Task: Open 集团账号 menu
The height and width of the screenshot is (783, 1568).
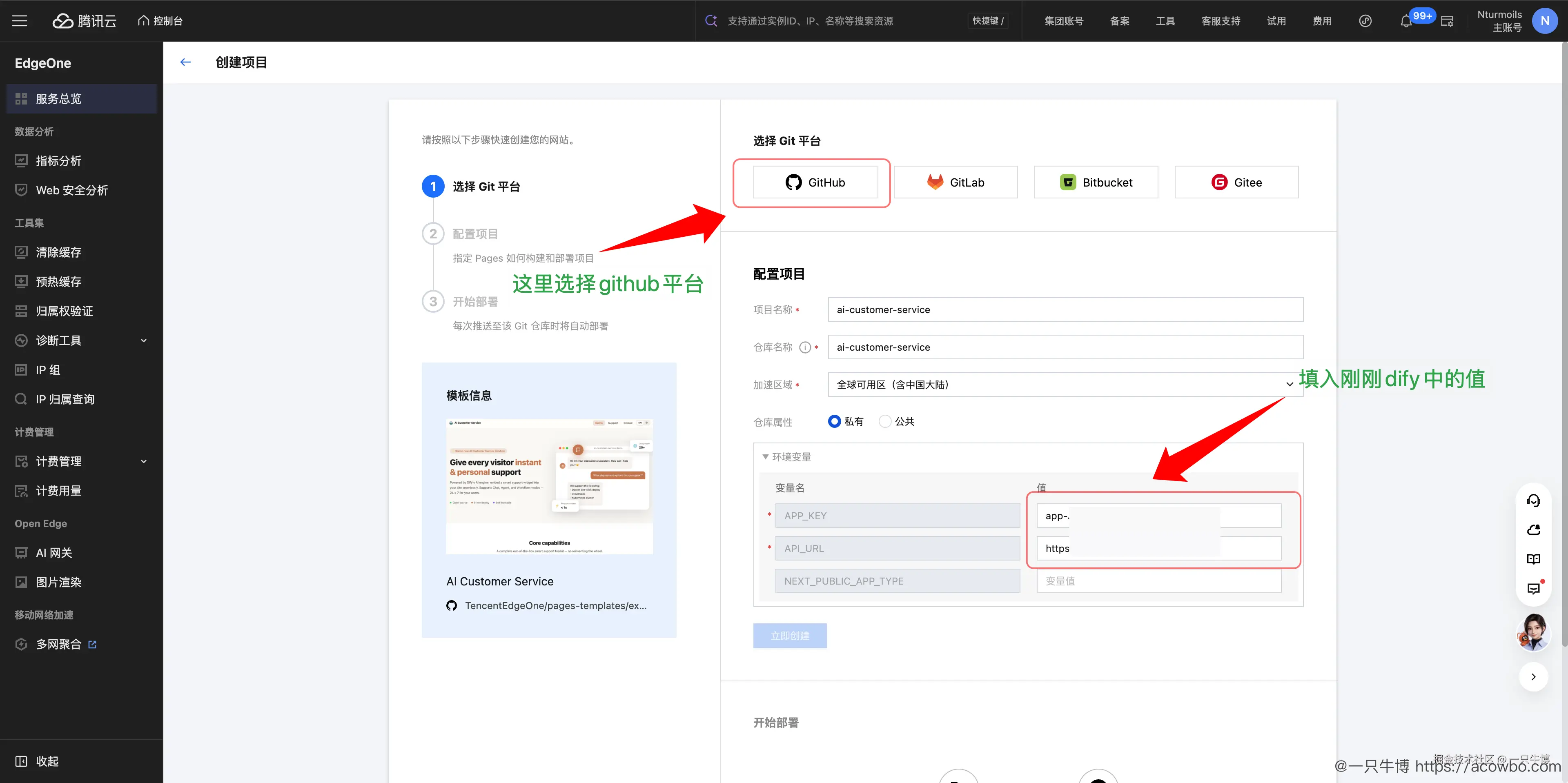Action: [1063, 21]
